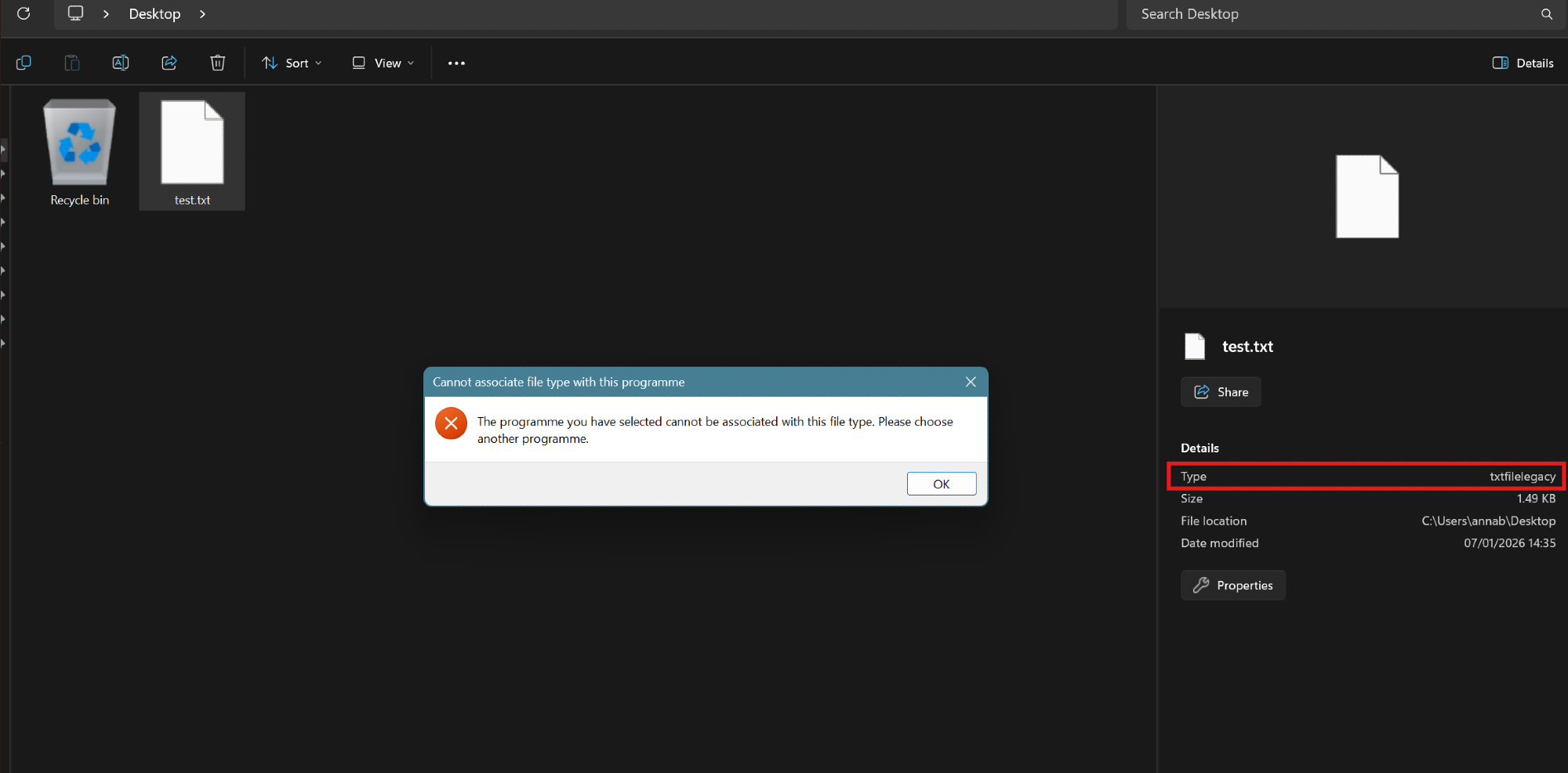1568x773 pixels.
Task: Click the Share arrow icon in toolbar
Action: tap(169, 63)
